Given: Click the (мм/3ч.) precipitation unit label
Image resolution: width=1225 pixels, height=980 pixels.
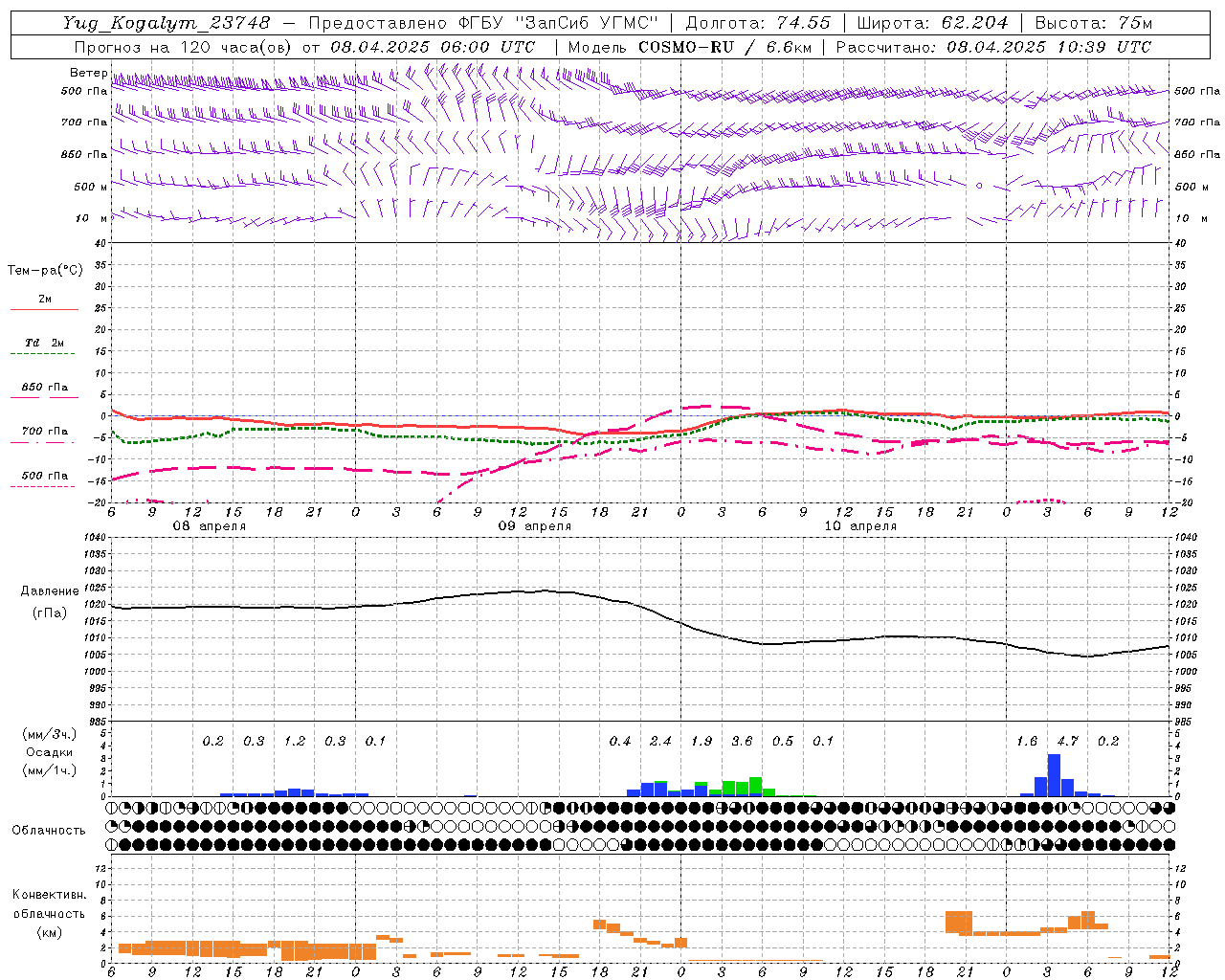Looking at the screenshot, I should [x=49, y=734].
